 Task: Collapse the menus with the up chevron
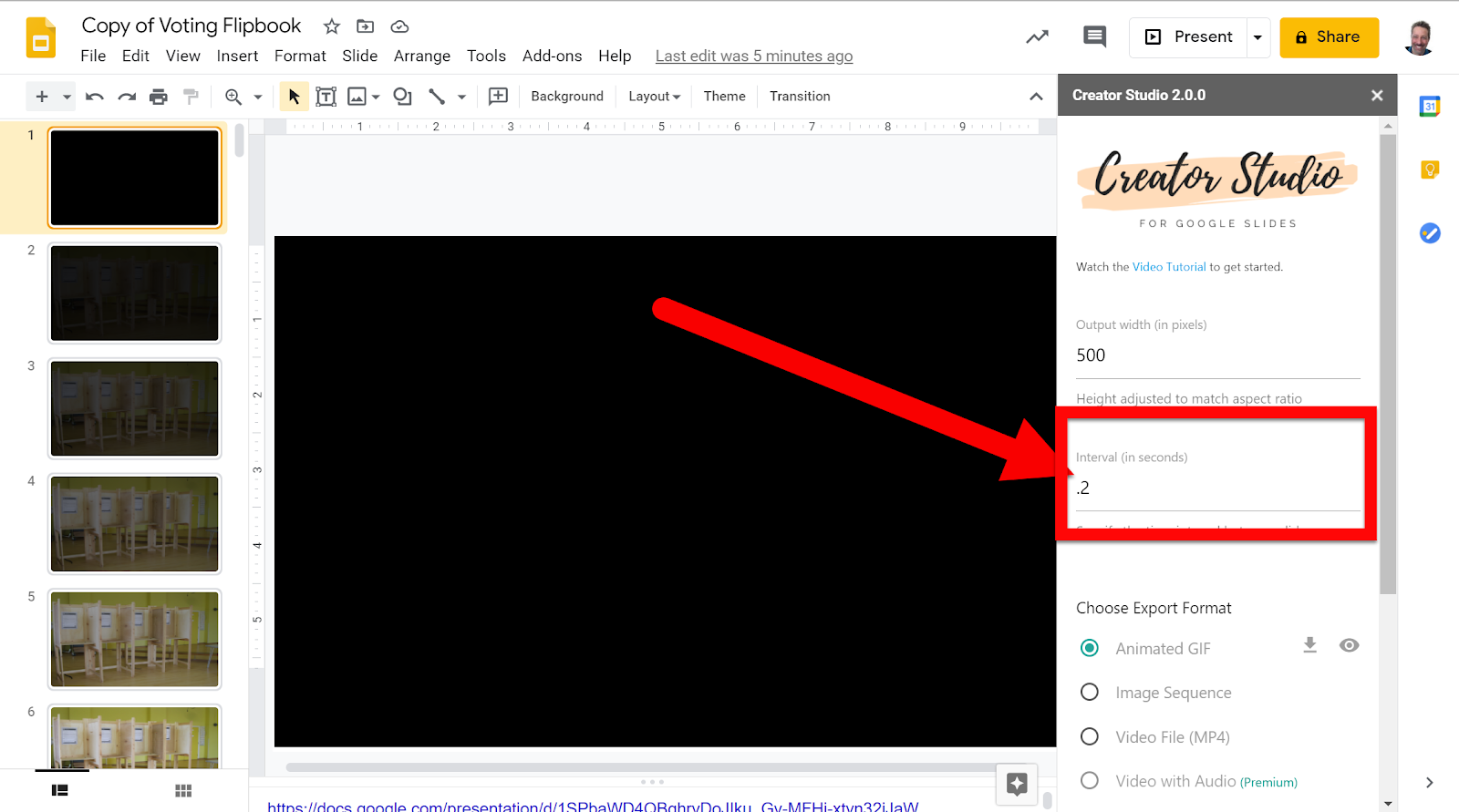click(1036, 96)
